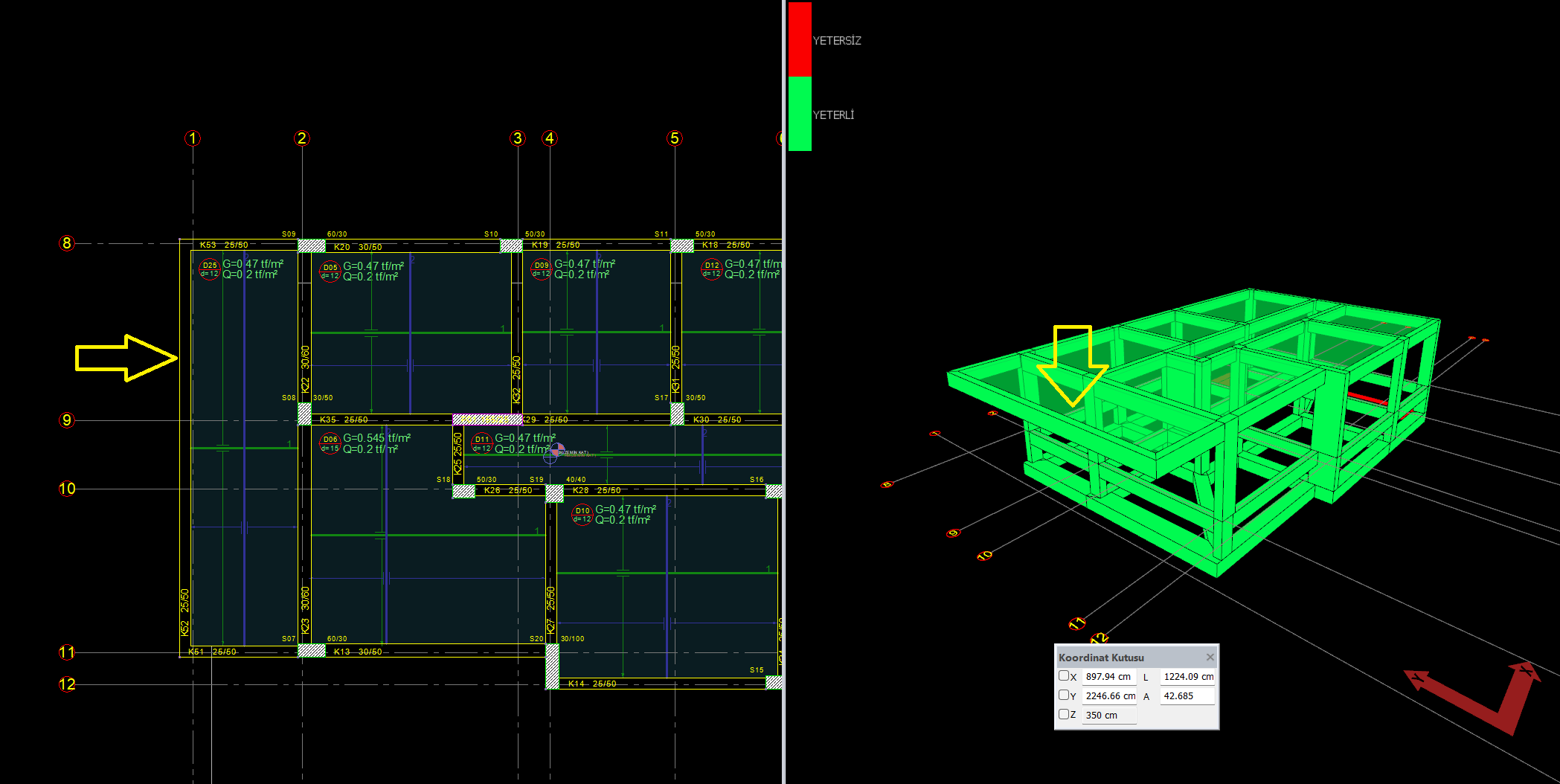The height and width of the screenshot is (784, 1560).
Task: Close the Koordinat Kutusu panel
Action: point(1210,657)
